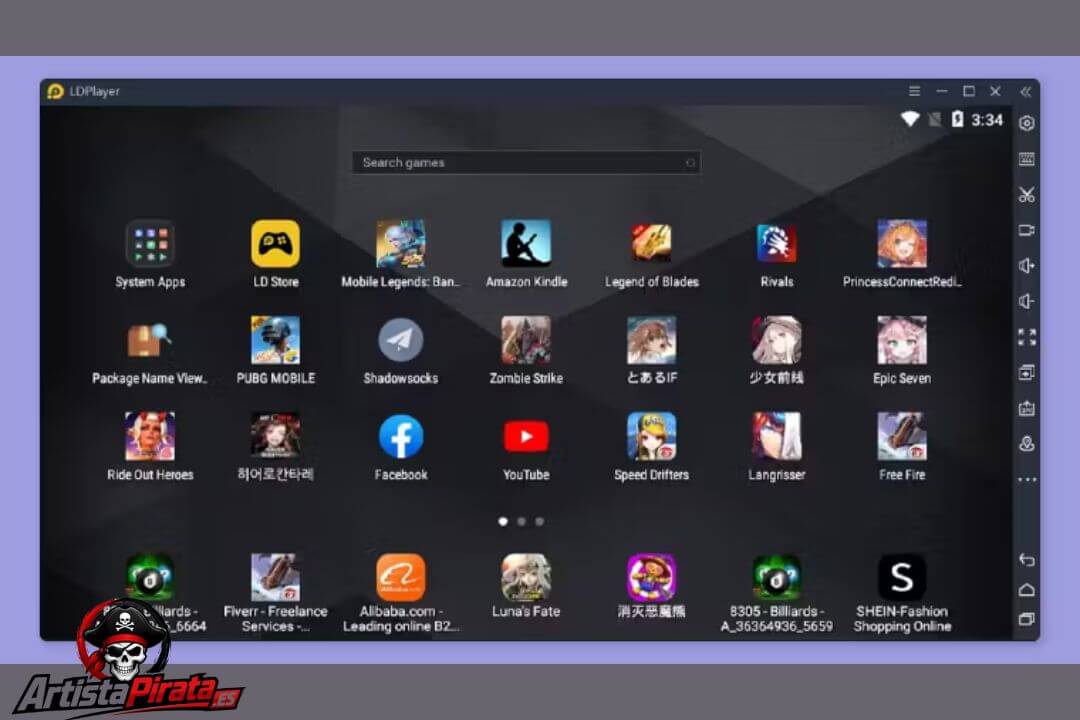Launch Amazon Kindle app
Screen dimensions: 1080x720
click(526, 244)
